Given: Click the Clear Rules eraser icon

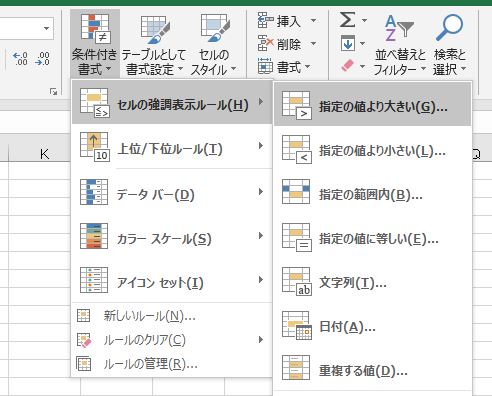Looking at the screenshot, I should click(x=84, y=340).
